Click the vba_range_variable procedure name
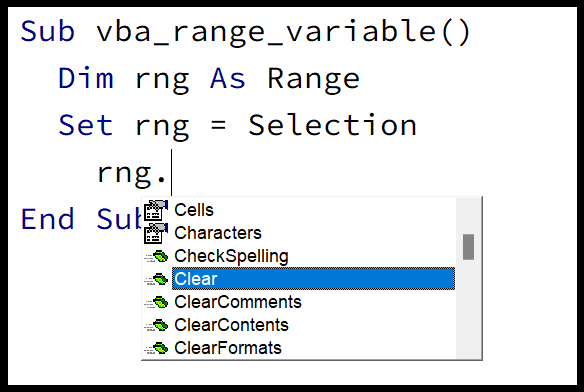The height and width of the screenshot is (392, 584). 266,32
